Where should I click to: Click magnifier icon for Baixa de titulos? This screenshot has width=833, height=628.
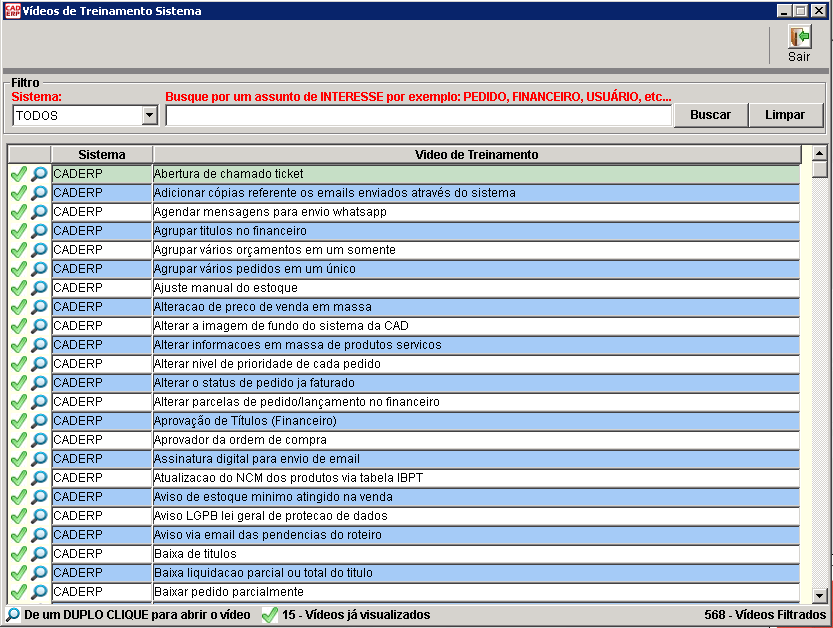pos(39,554)
